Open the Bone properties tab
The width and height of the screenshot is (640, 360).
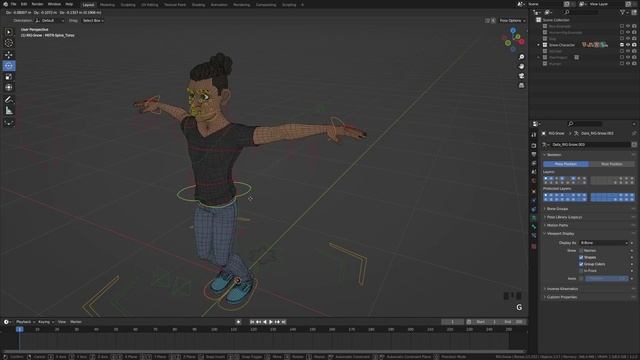pyautogui.click(x=533, y=227)
